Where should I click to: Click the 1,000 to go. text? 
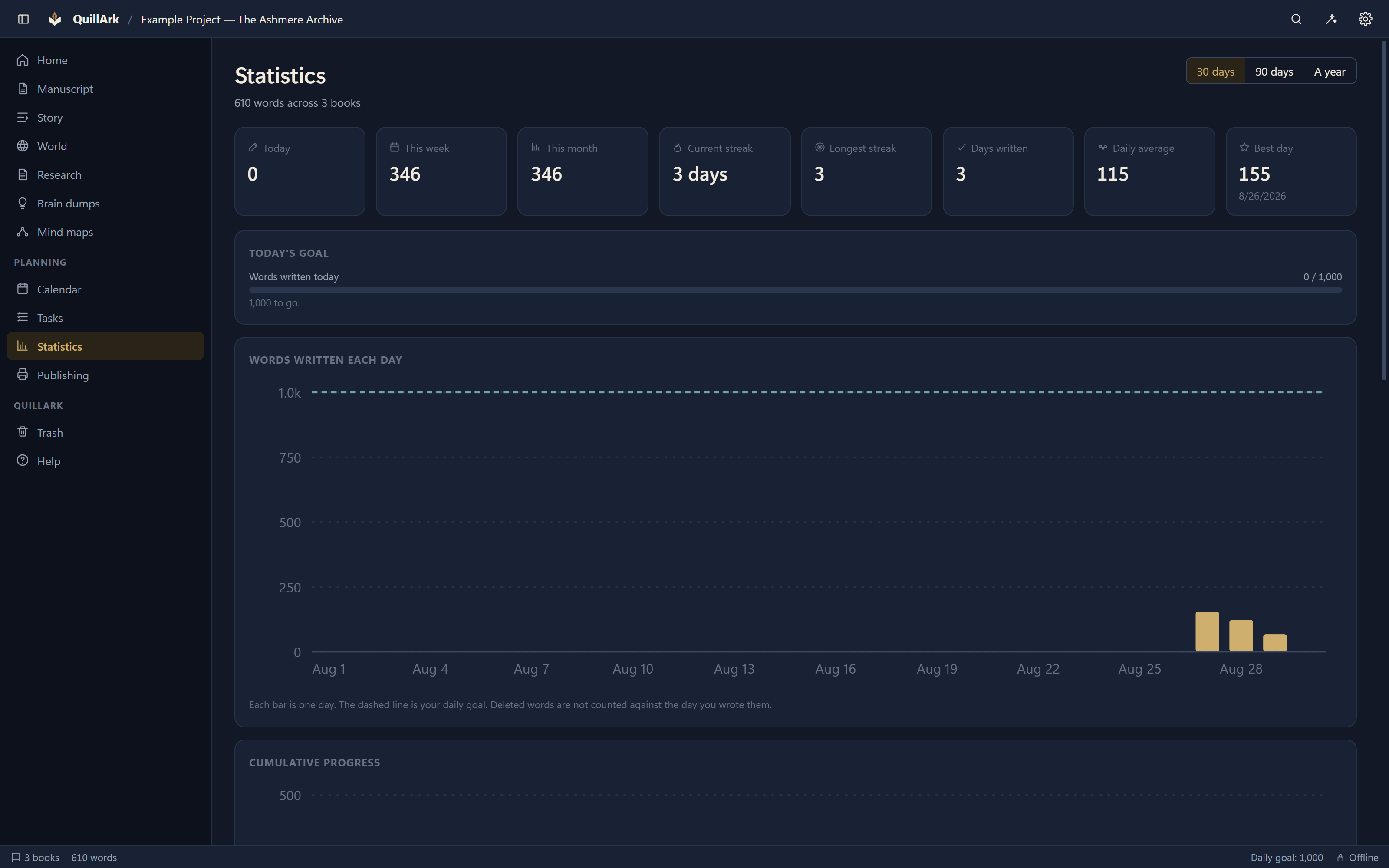(x=274, y=302)
